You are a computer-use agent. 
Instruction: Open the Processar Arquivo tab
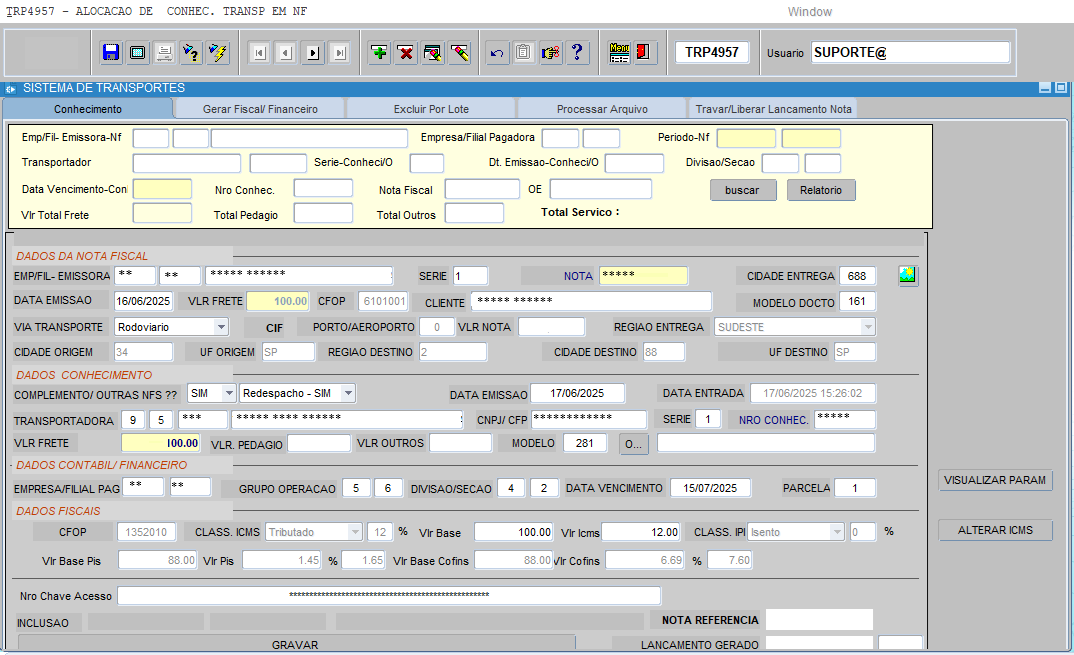pyautogui.click(x=602, y=109)
